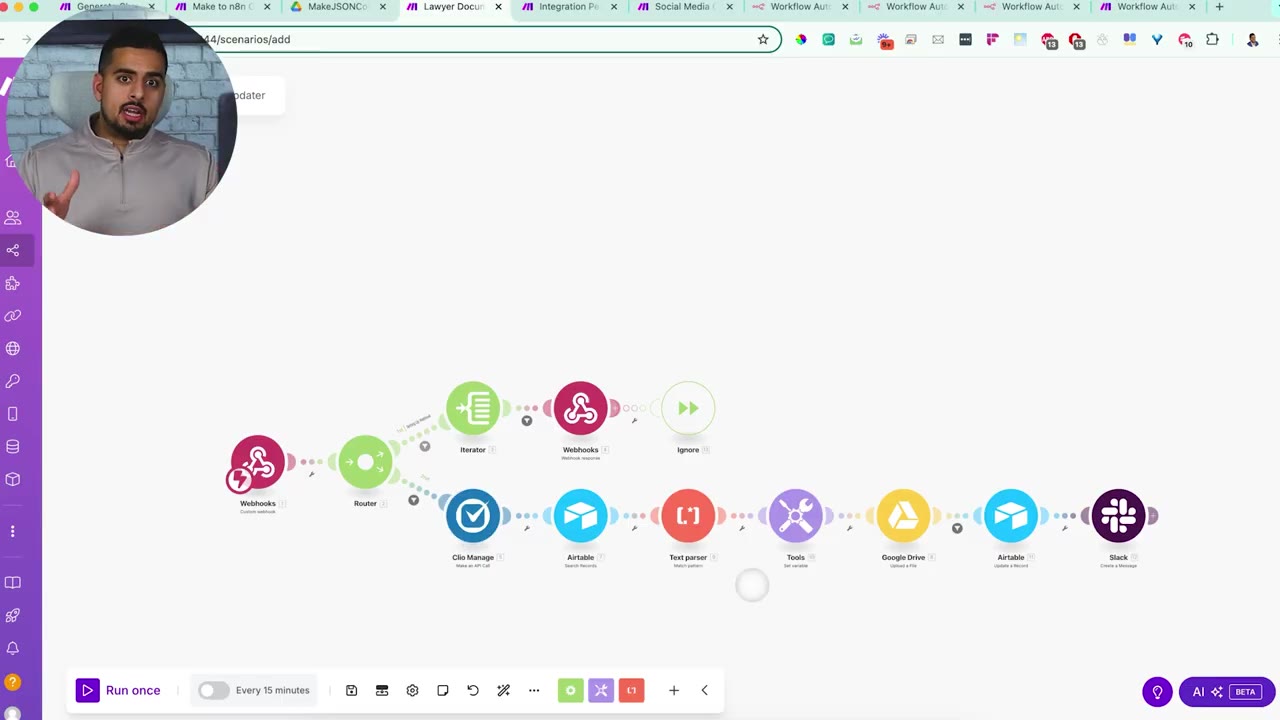Click the filter icon before the Iterator
The width and height of the screenshot is (1280, 720).
[x=425, y=446]
